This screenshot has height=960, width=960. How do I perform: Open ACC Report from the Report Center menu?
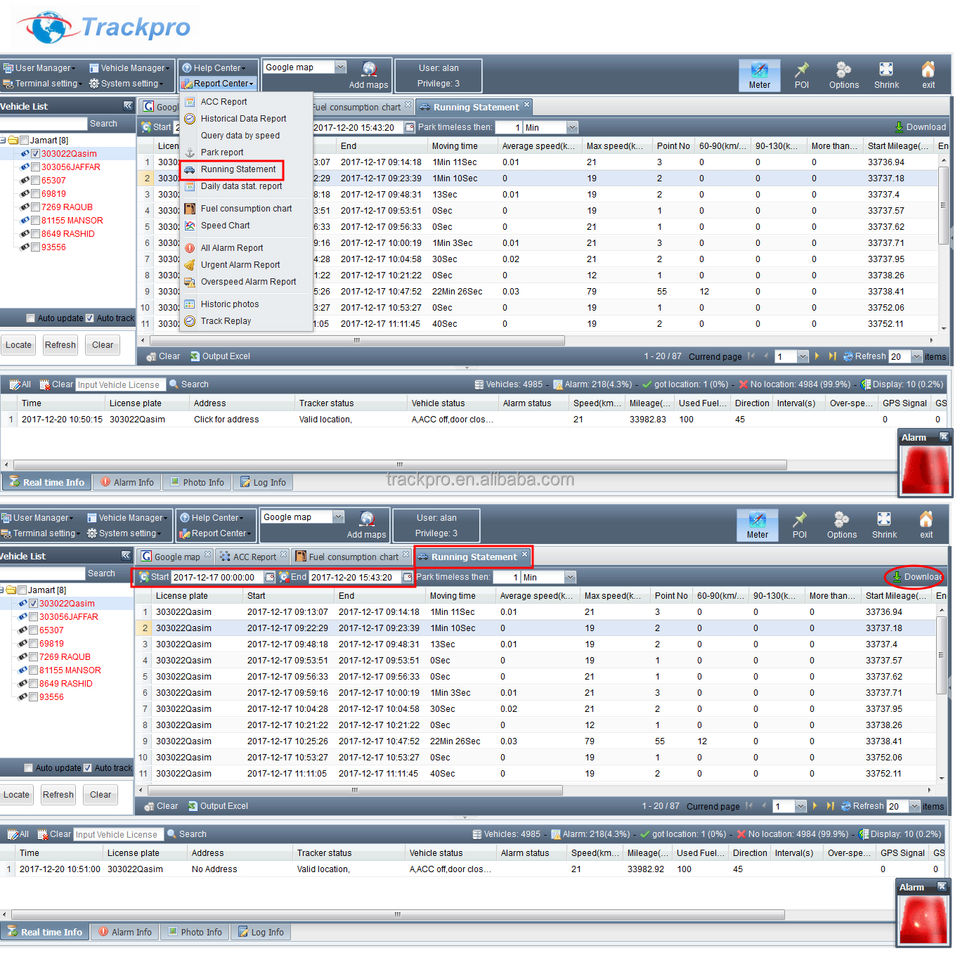(x=223, y=102)
